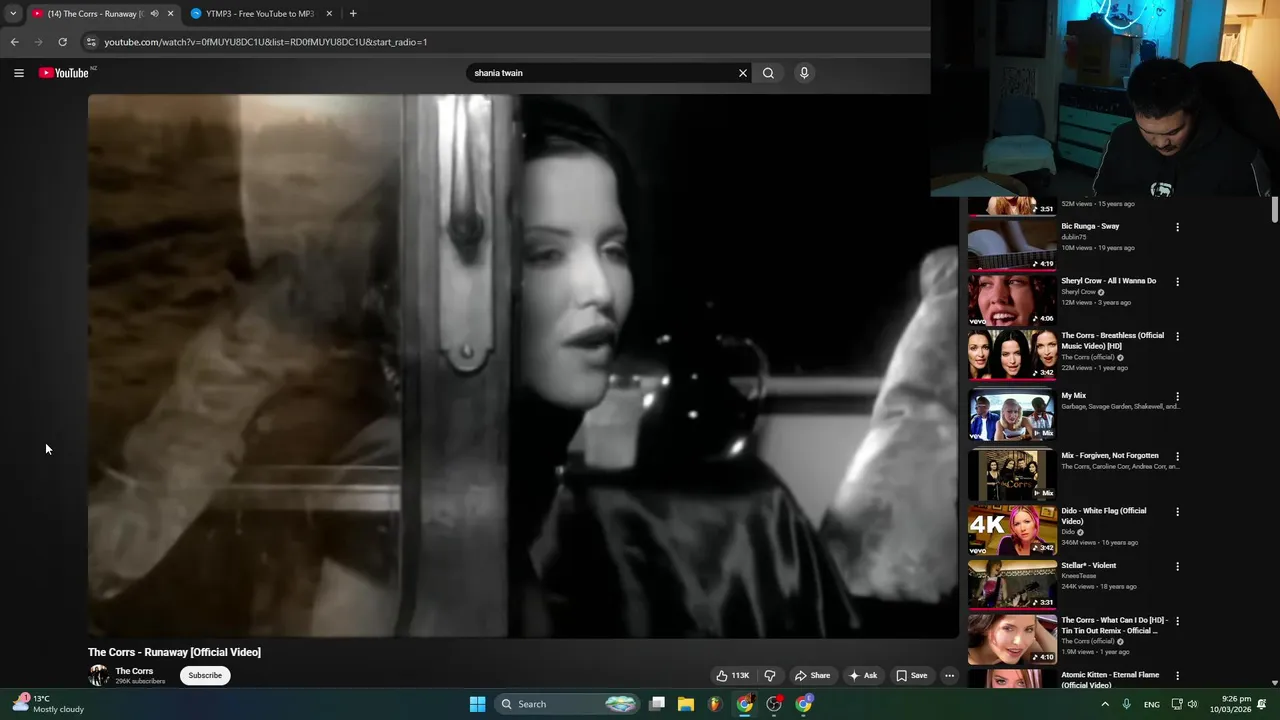1280x720 pixels.
Task: Open options for What Can I Do remix
Action: [1177, 621]
